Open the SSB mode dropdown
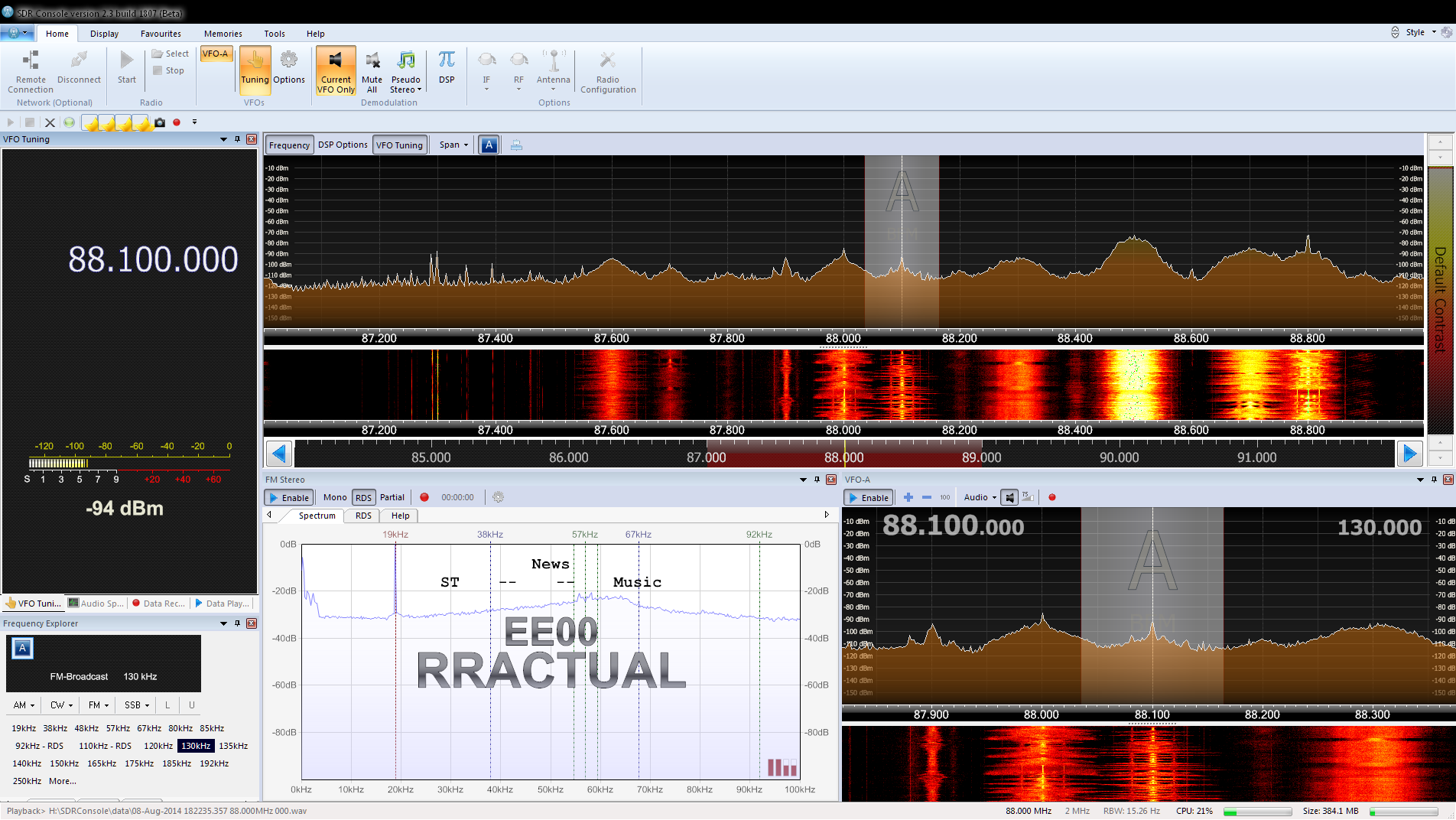 [x=137, y=705]
